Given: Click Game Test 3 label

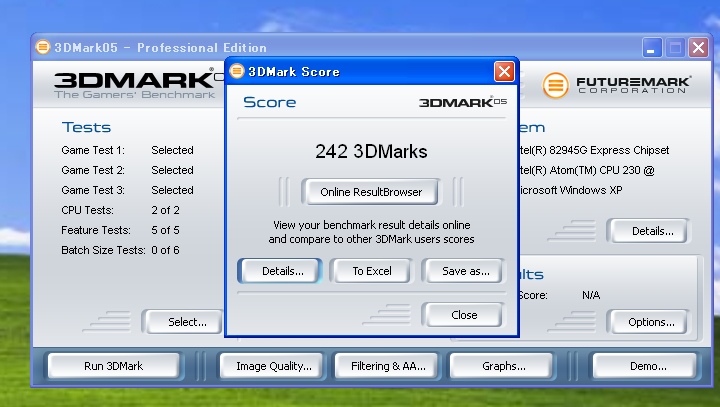Looking at the screenshot, I should [x=93, y=190].
